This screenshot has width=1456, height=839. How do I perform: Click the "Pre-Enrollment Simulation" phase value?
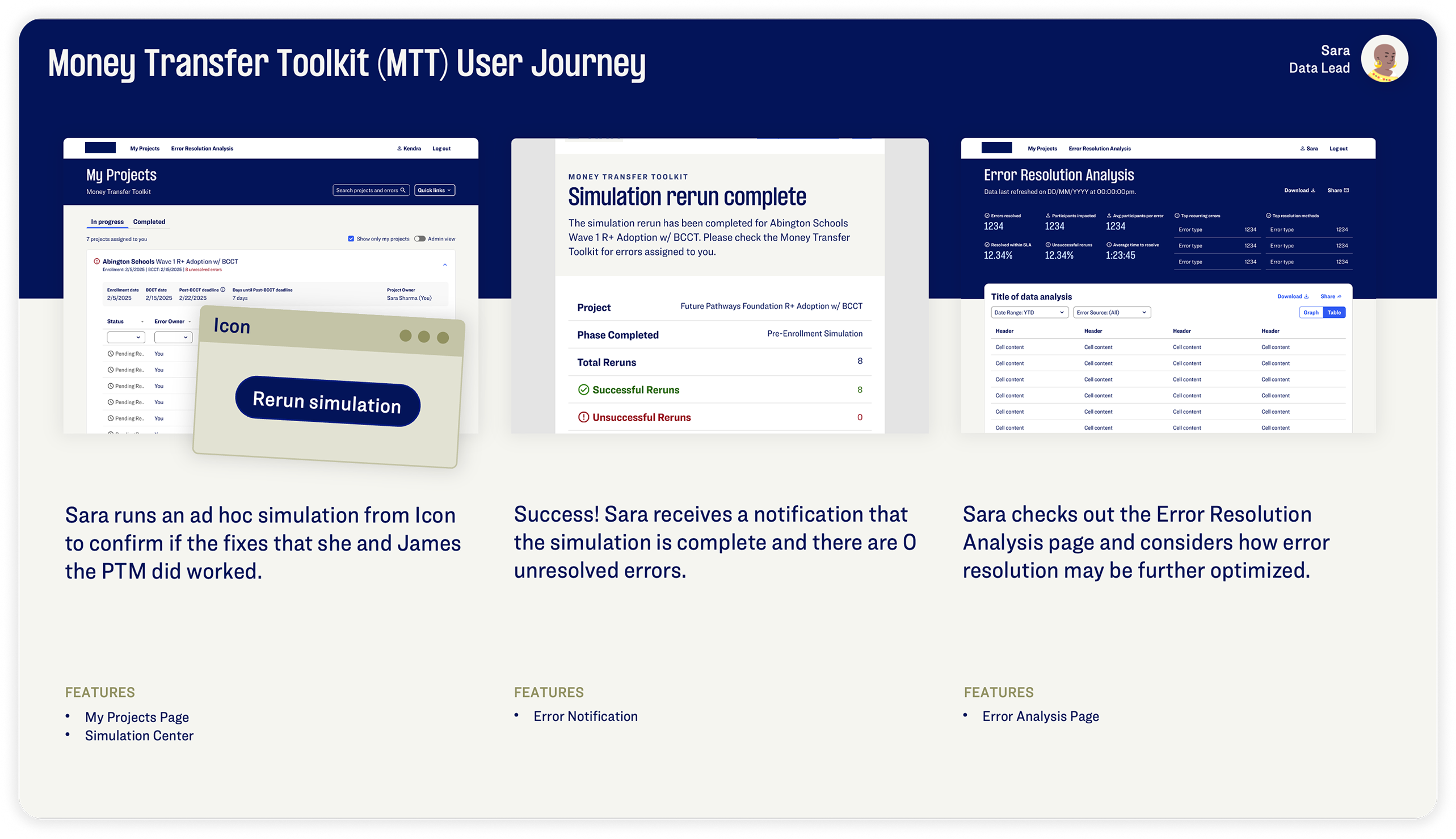814,334
